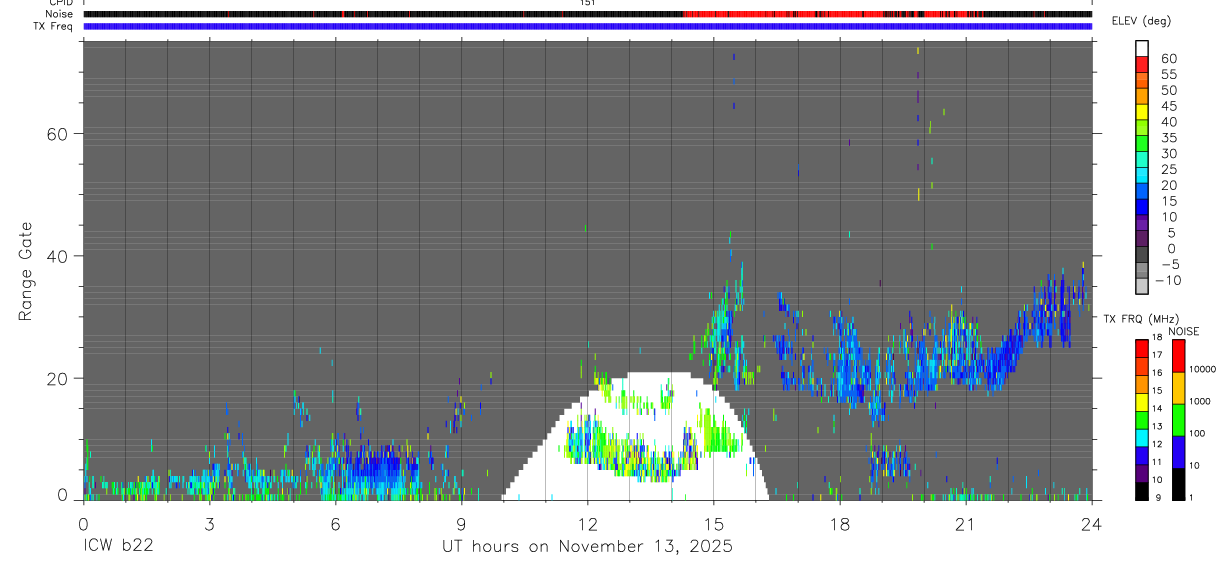Click the ELEV colorbar value '45'
This screenshot has width=1228, height=567.
1168,106
